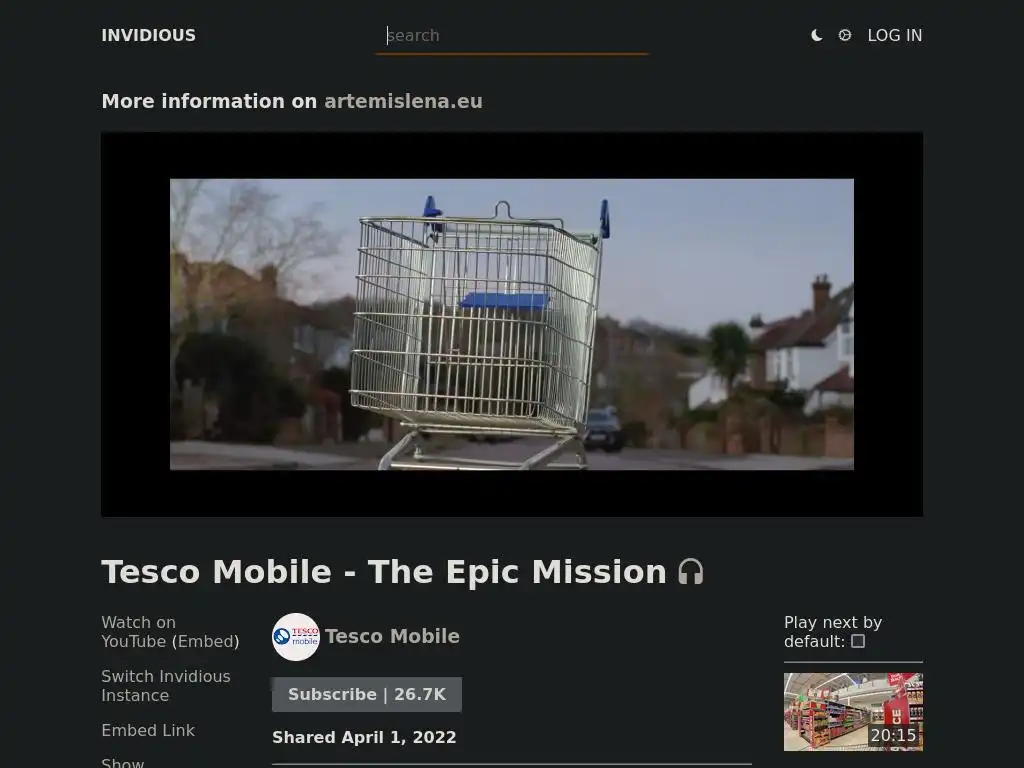Open Watch on YouTube link

coord(138,622)
